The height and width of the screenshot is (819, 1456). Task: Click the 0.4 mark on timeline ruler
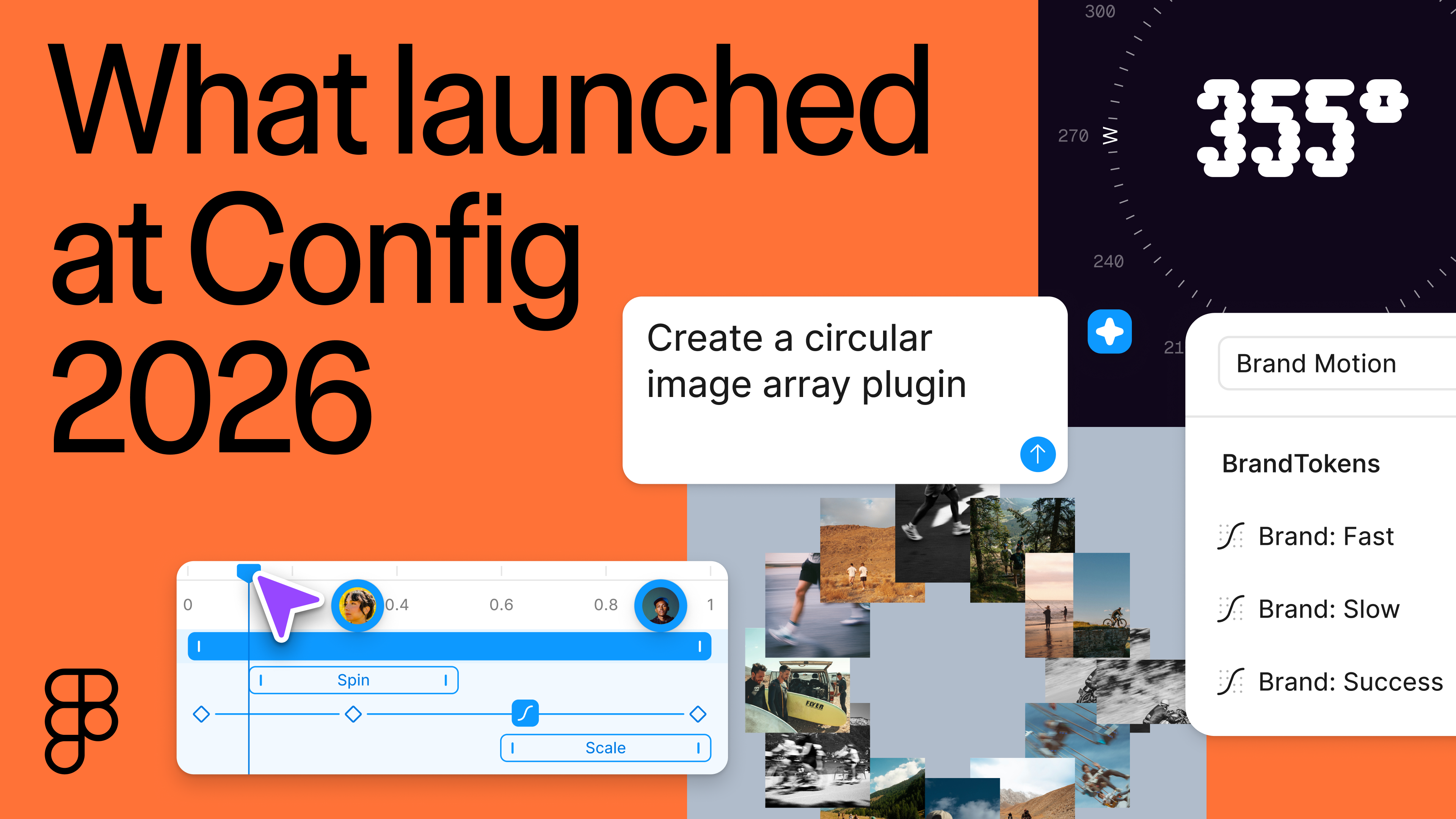pos(397,605)
